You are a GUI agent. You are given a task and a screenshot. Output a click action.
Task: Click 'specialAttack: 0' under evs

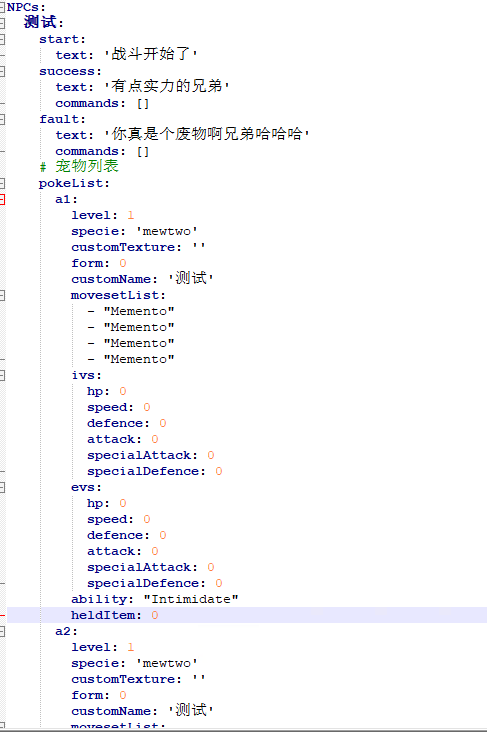coord(150,567)
